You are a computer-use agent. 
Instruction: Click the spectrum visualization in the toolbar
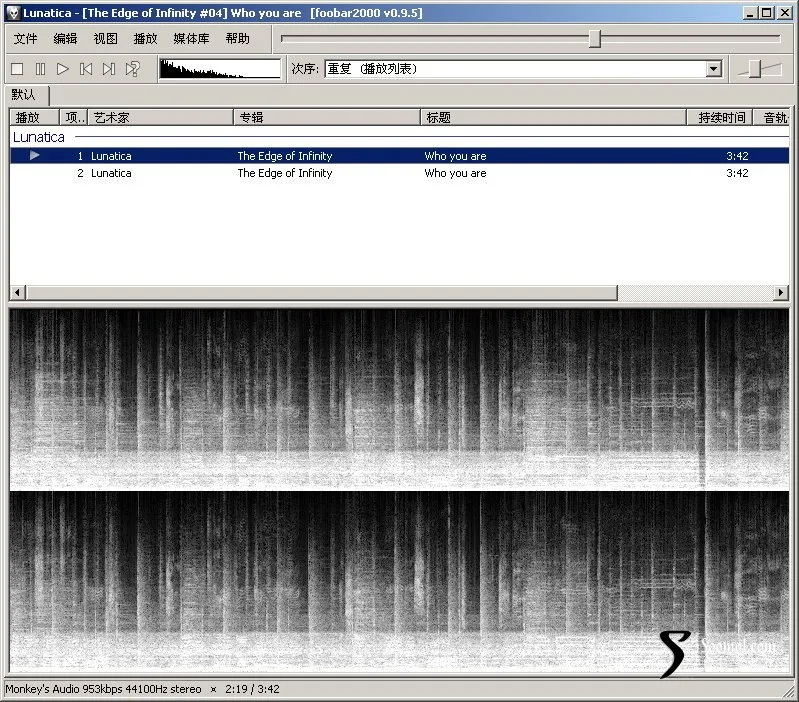pos(220,69)
